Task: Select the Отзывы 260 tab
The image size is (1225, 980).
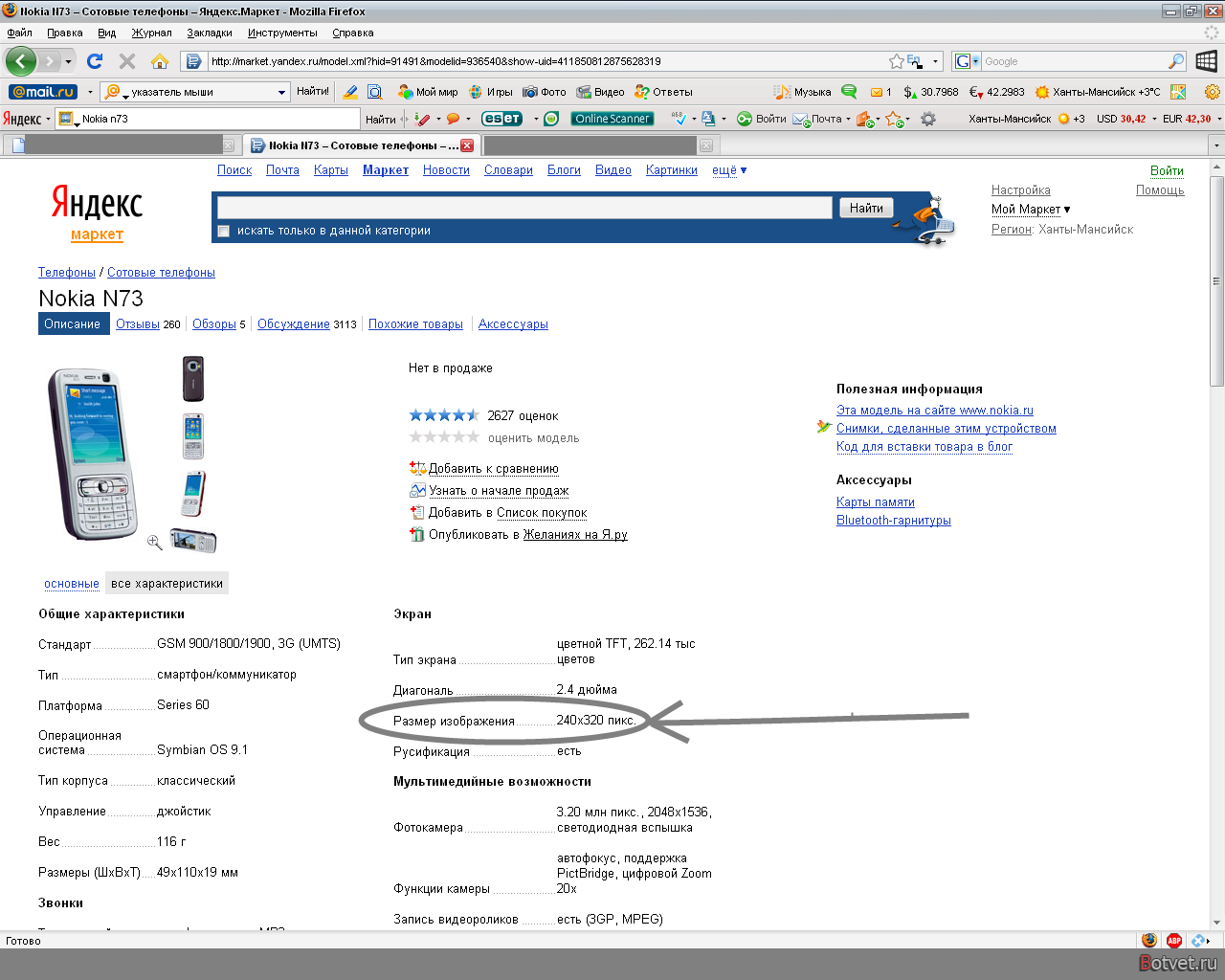Action: click(147, 324)
